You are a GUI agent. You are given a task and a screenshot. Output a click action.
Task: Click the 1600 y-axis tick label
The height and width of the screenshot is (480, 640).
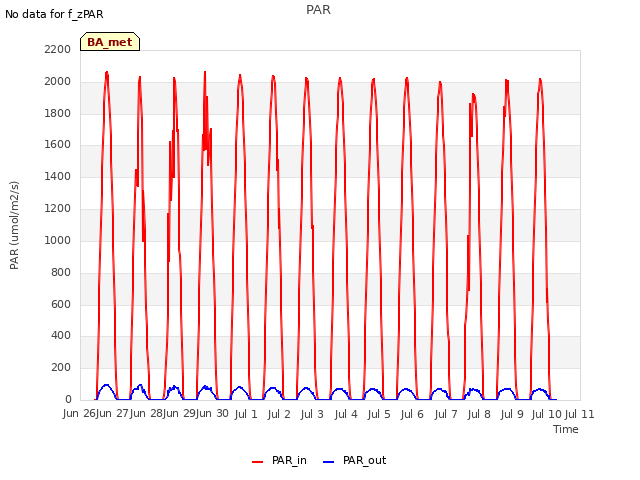[x=58, y=144]
